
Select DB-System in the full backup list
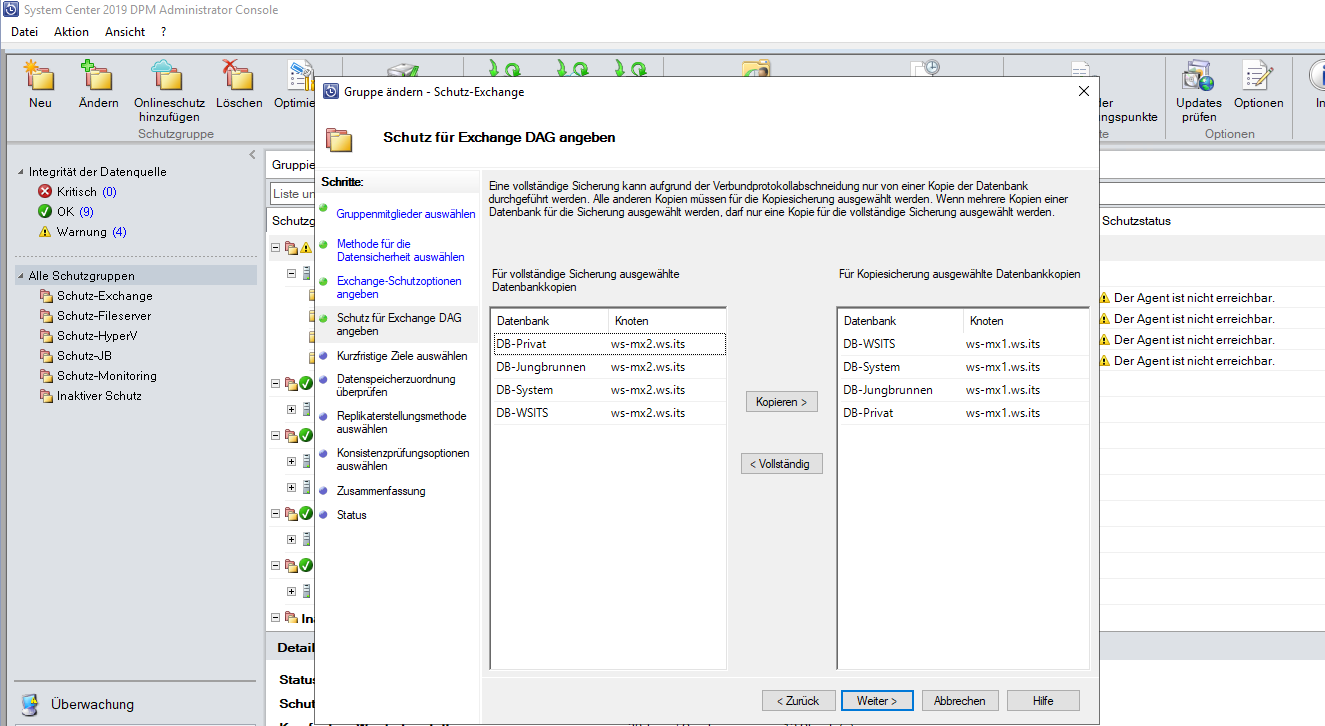(608, 390)
